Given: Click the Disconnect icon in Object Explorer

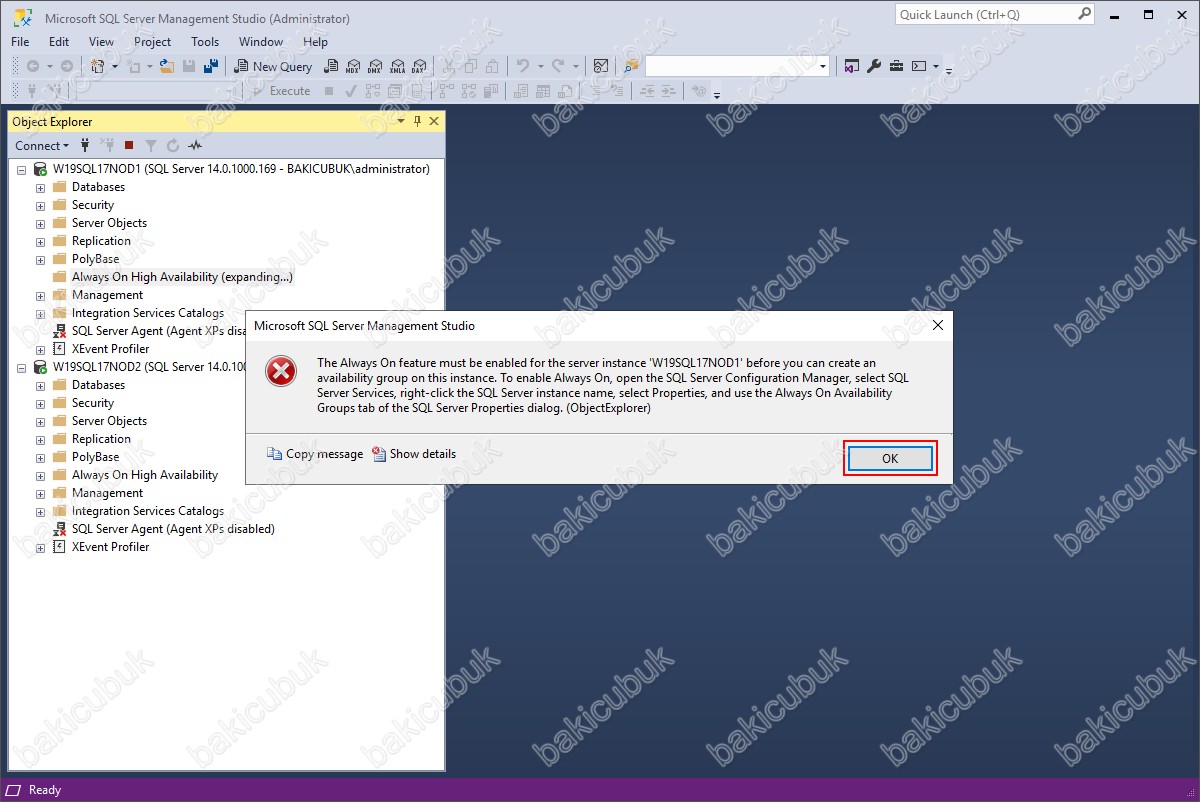Looking at the screenshot, I should click(x=107, y=146).
